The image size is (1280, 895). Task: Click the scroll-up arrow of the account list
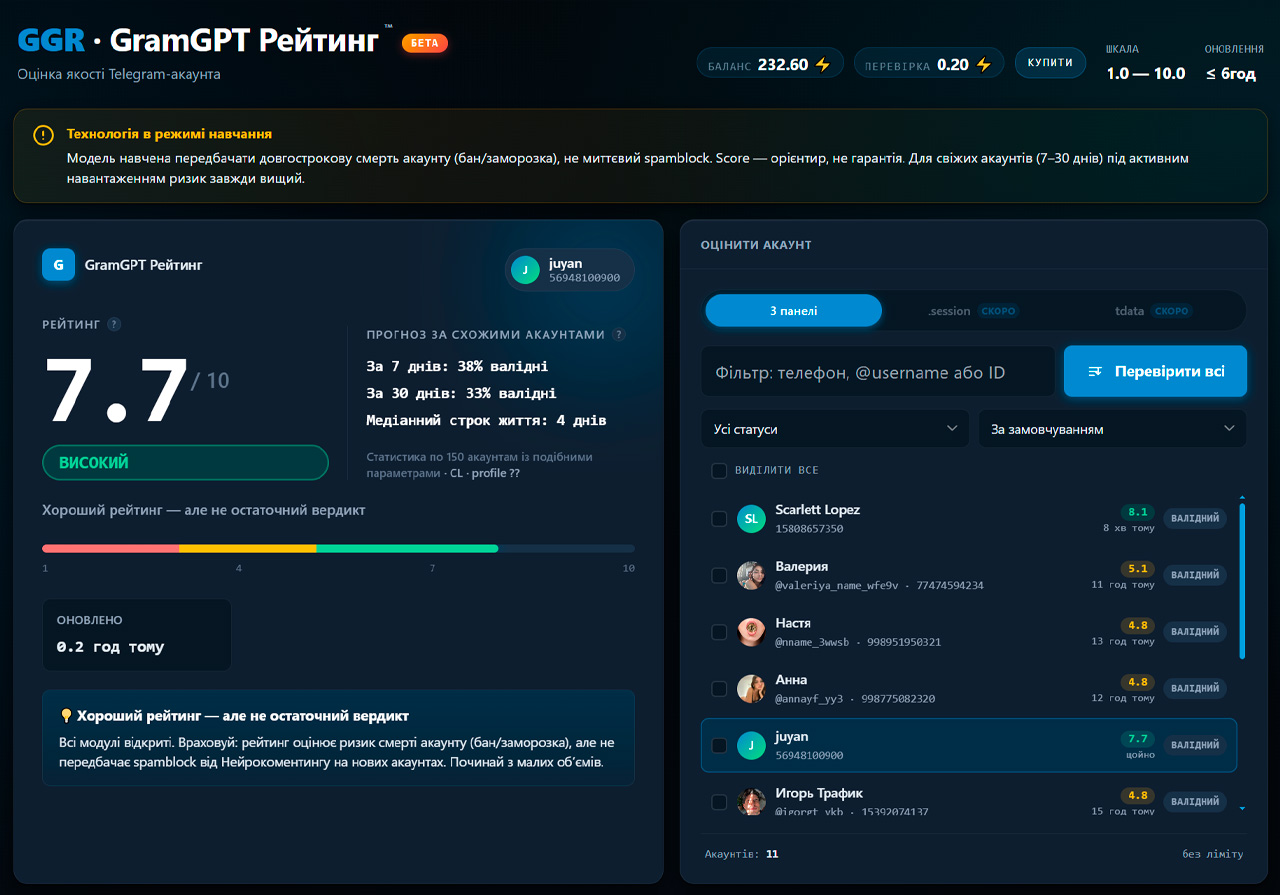point(1242,497)
